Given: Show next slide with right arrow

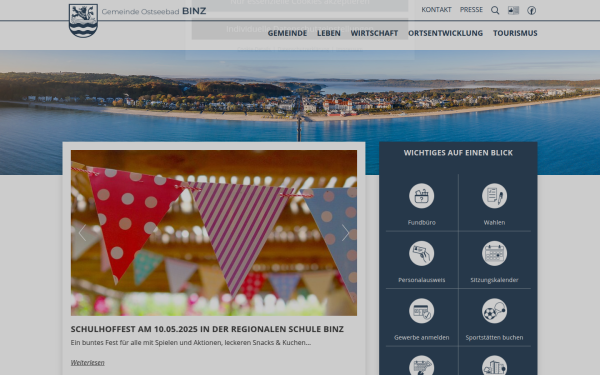Looking at the screenshot, I should 345,233.
